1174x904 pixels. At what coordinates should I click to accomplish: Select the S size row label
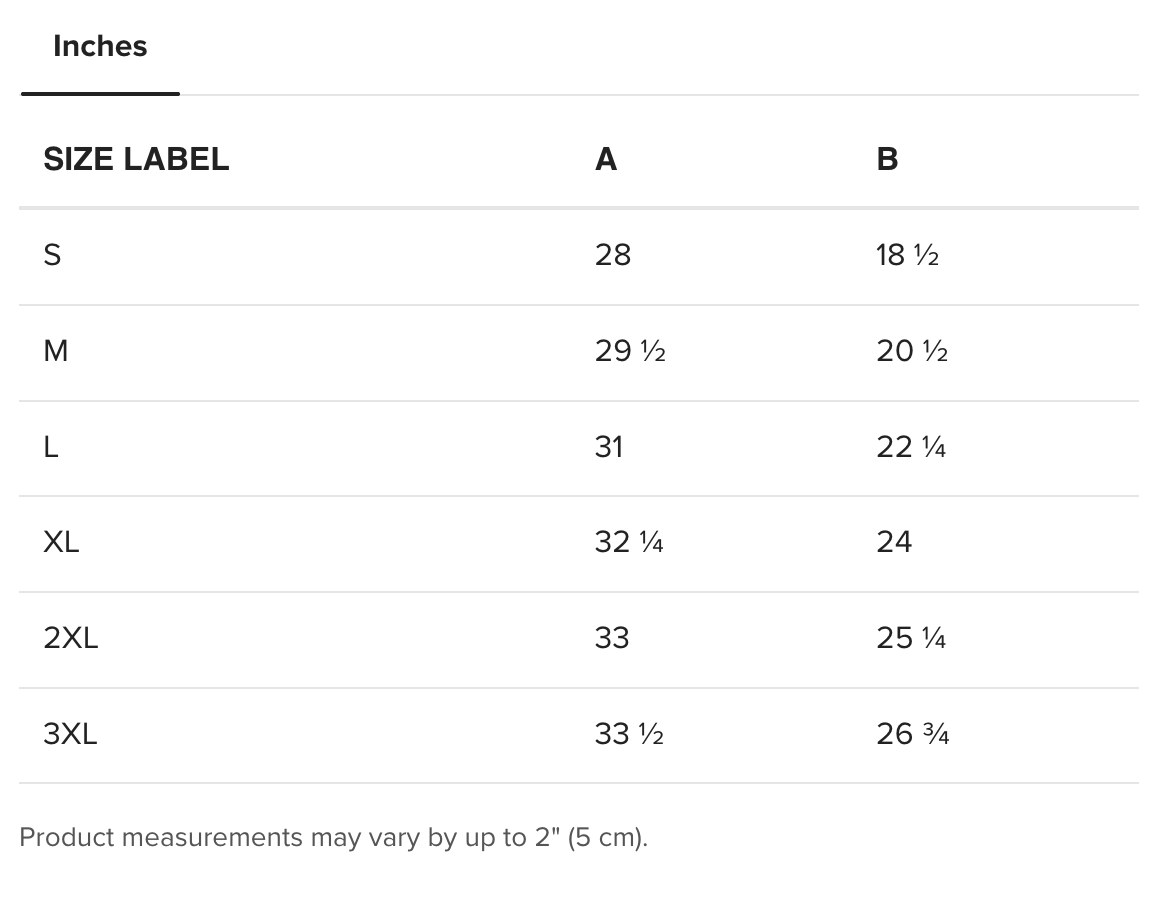tap(52, 255)
